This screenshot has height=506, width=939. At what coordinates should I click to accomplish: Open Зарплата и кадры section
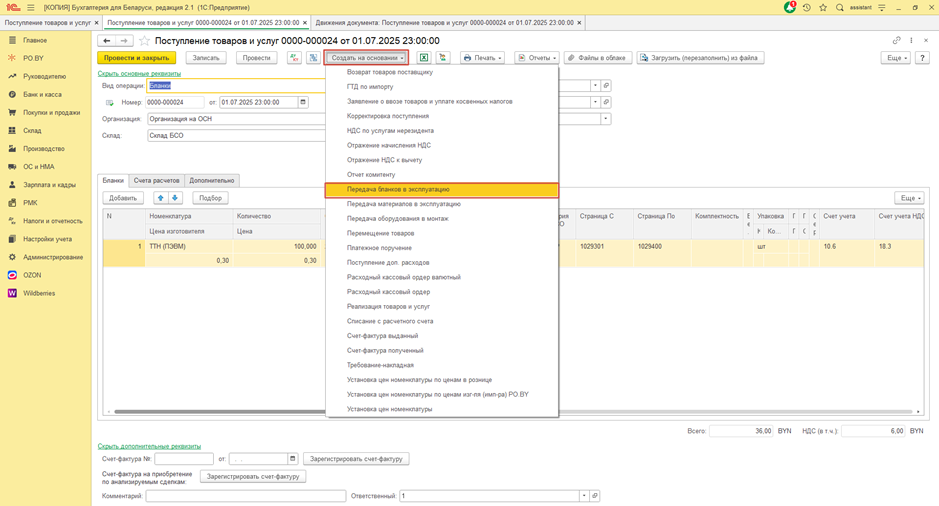pos(49,185)
